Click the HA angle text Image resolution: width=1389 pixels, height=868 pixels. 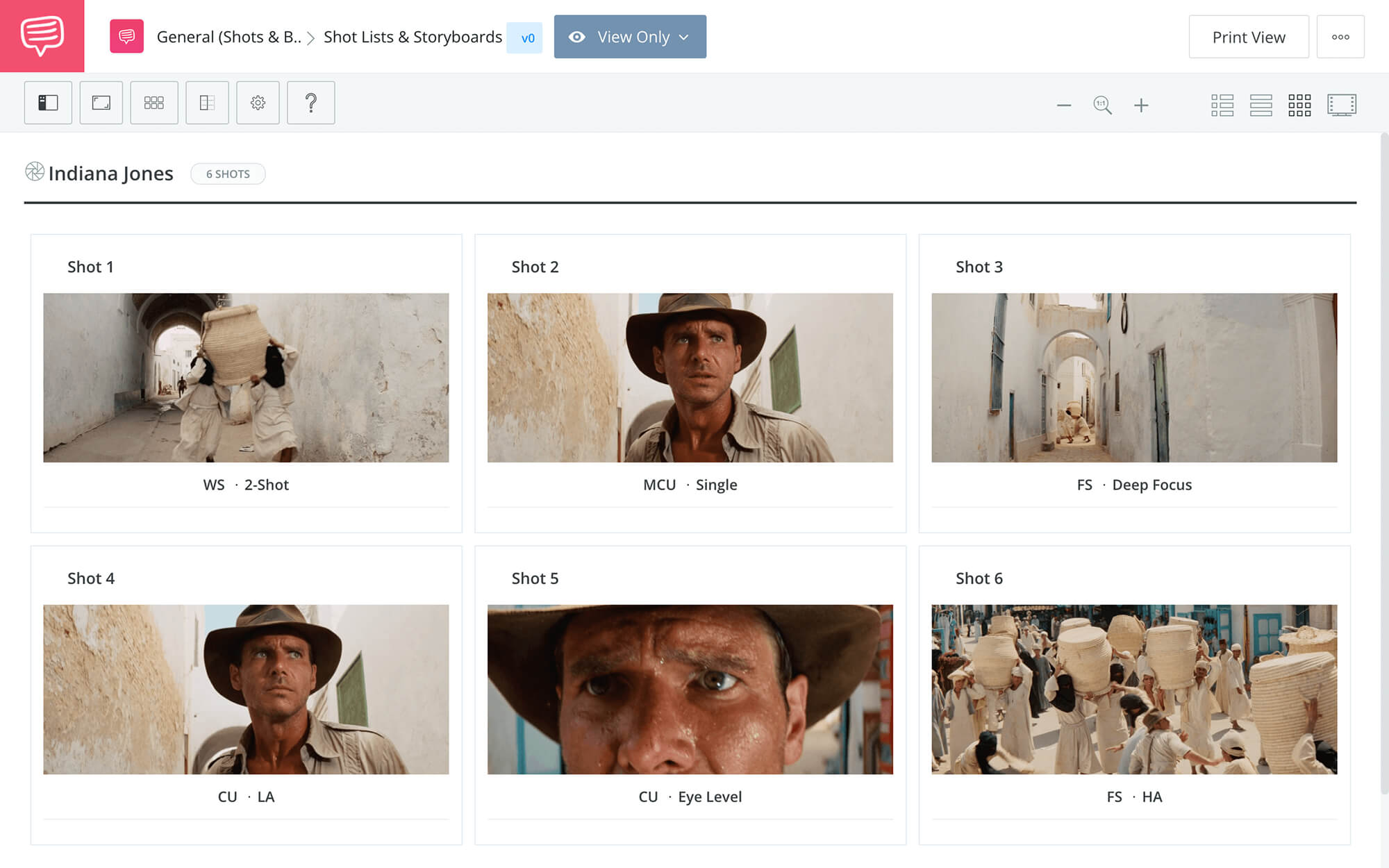pyautogui.click(x=1152, y=796)
